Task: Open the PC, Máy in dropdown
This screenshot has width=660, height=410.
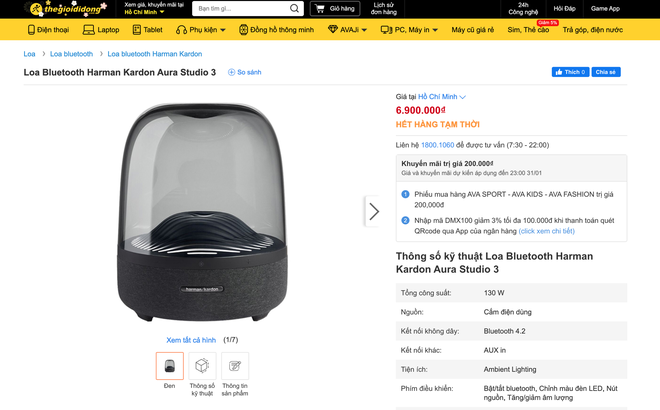Action: pos(409,30)
